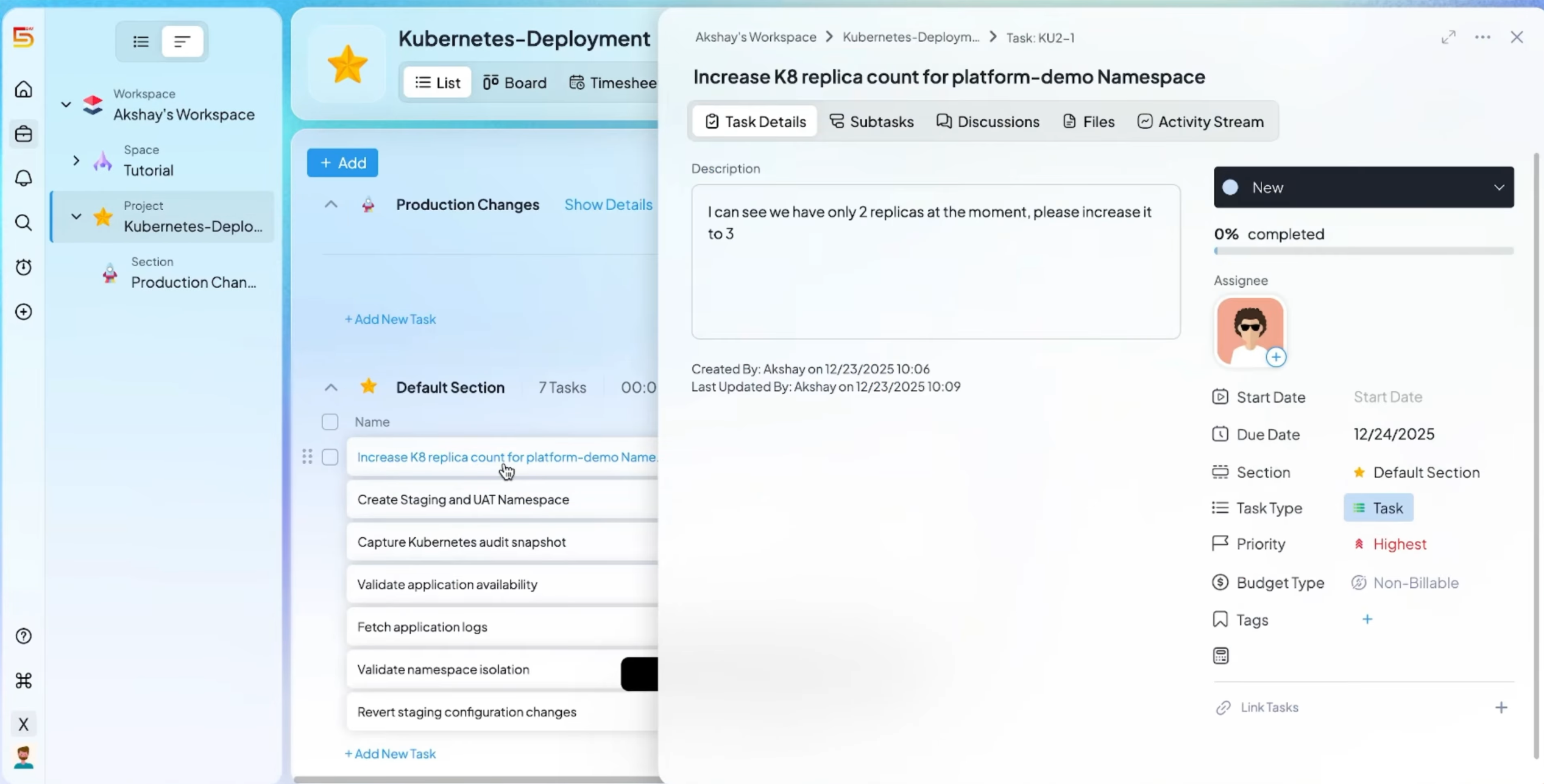Viewport: 1544px width, 784px height.
Task: Open the Activity Stream tab
Action: [x=1200, y=122]
